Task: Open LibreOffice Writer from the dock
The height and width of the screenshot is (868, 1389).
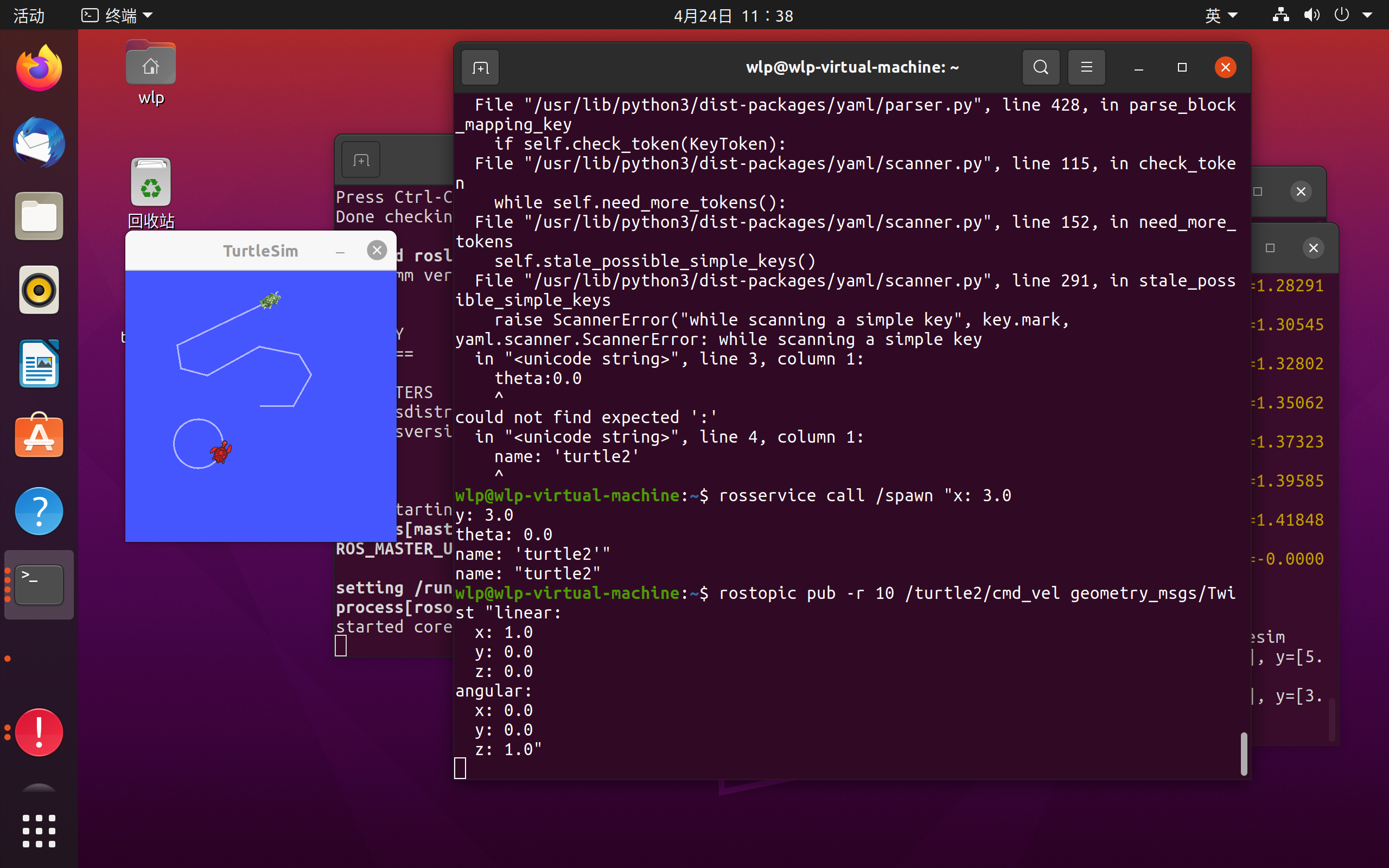Action: coord(39,363)
